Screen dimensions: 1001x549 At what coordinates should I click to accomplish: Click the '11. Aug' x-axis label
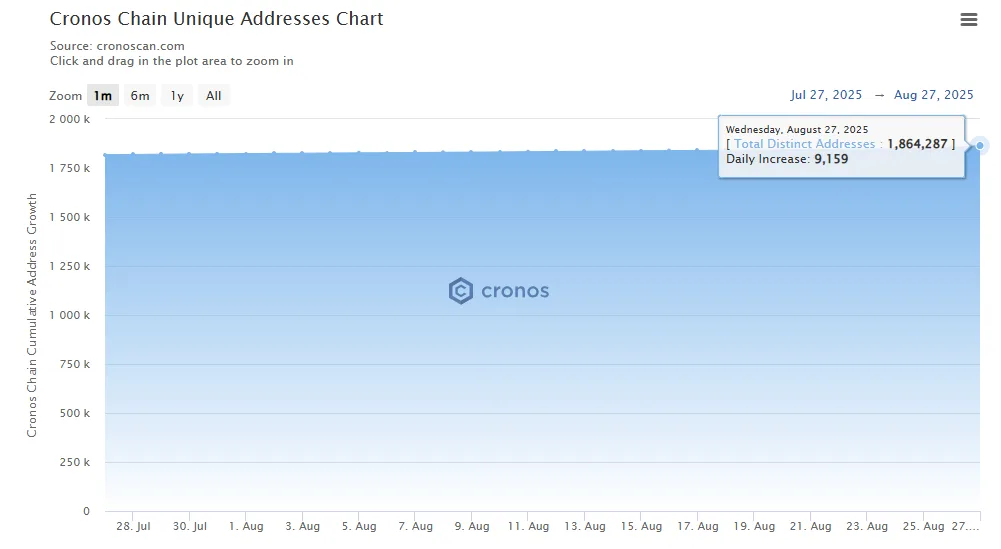(x=528, y=526)
